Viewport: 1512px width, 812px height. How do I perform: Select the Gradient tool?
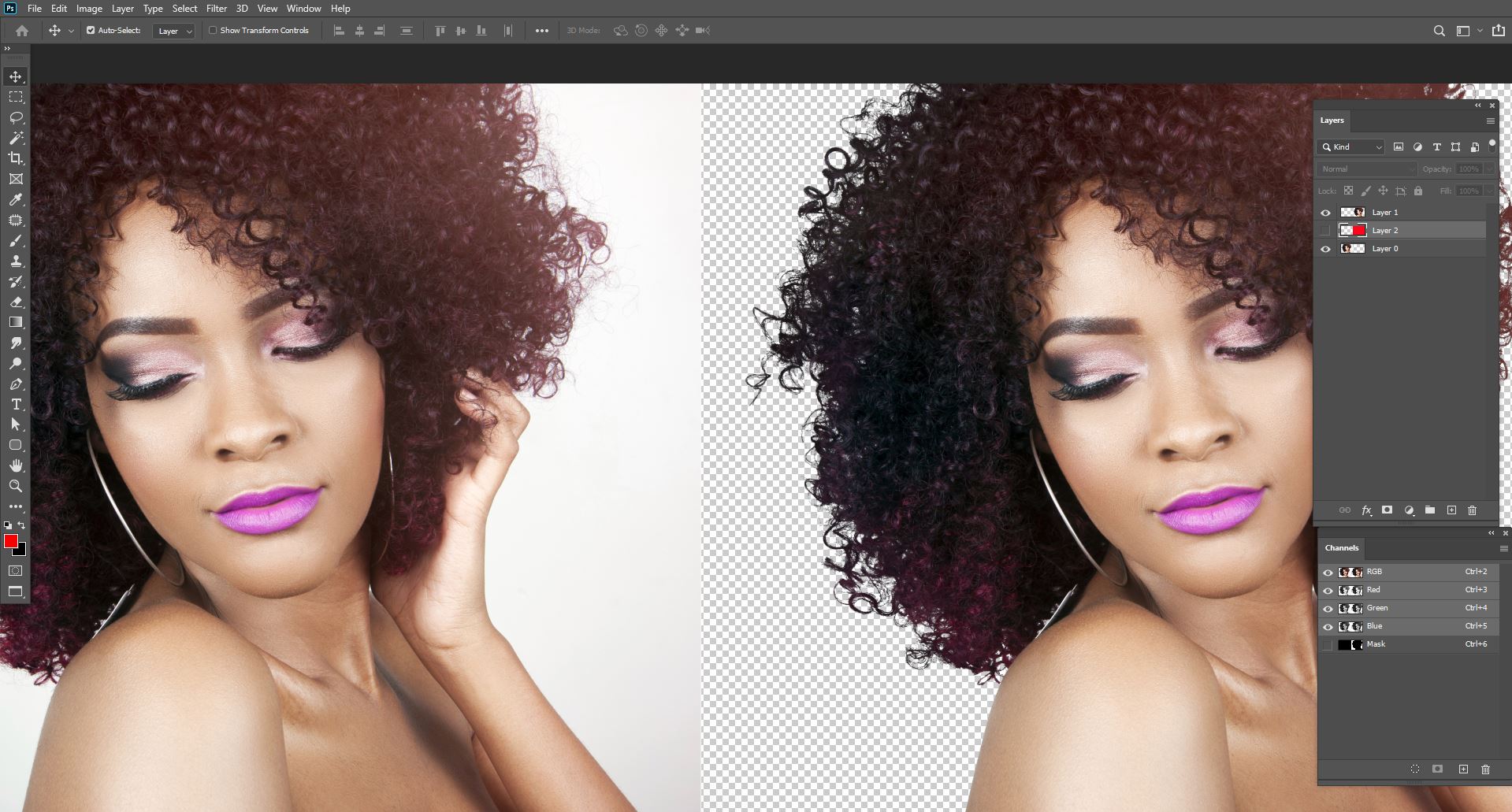[16, 323]
